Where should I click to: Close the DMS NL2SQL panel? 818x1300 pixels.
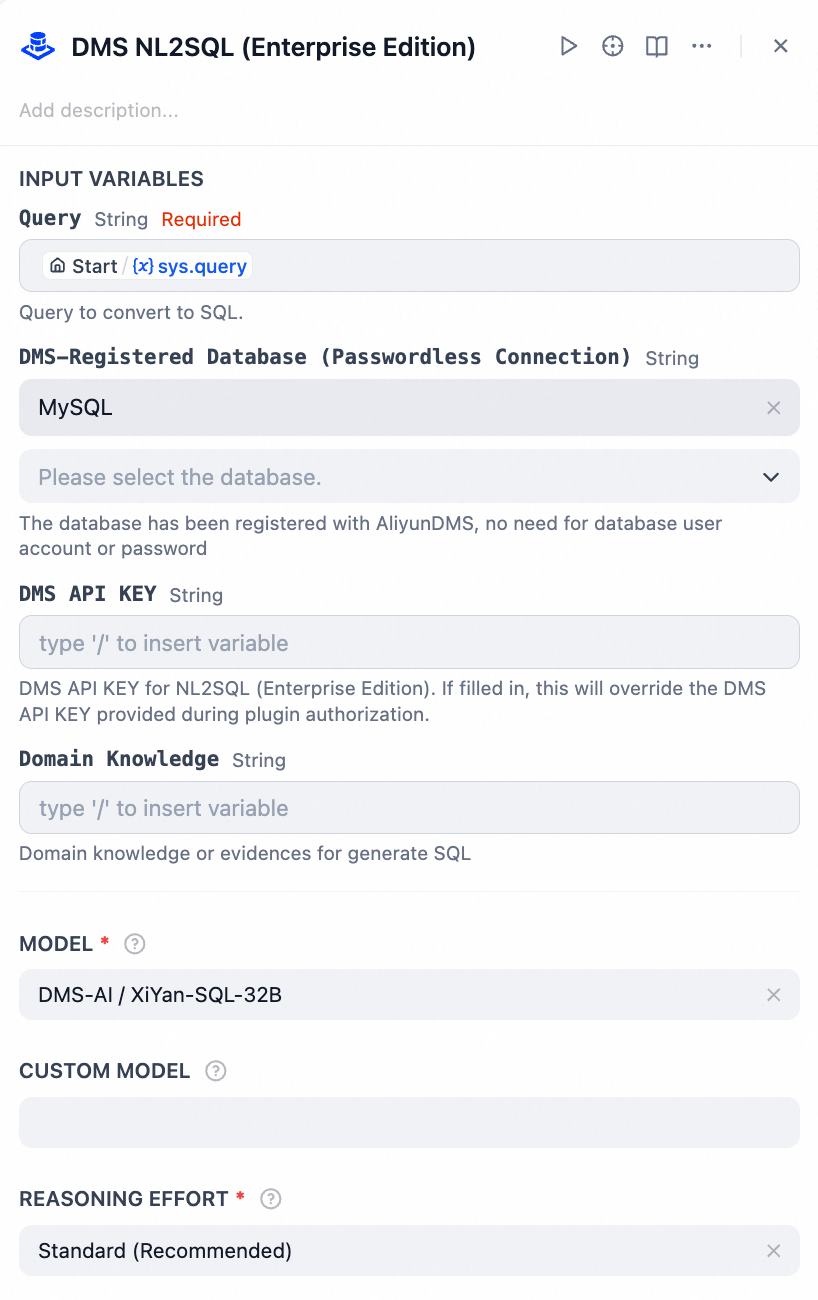(x=781, y=46)
